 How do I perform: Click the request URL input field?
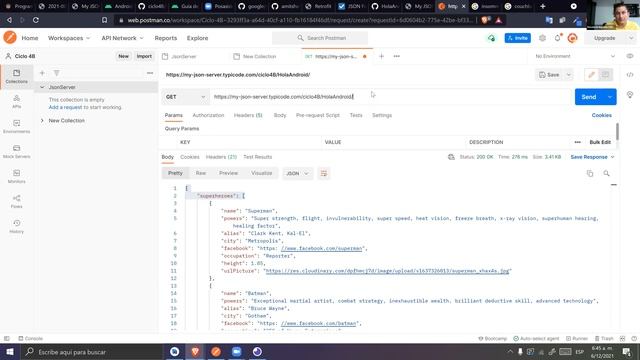click(390, 97)
